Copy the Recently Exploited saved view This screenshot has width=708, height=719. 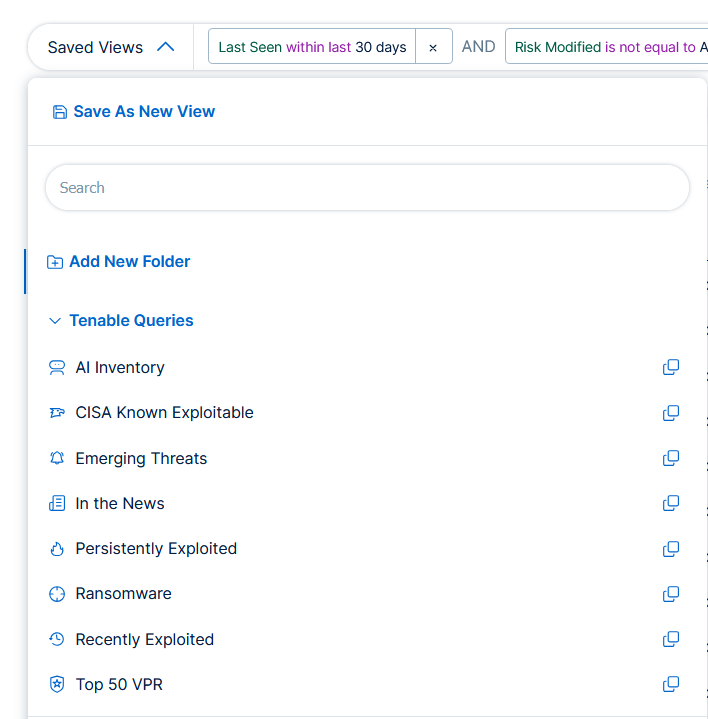pos(671,639)
